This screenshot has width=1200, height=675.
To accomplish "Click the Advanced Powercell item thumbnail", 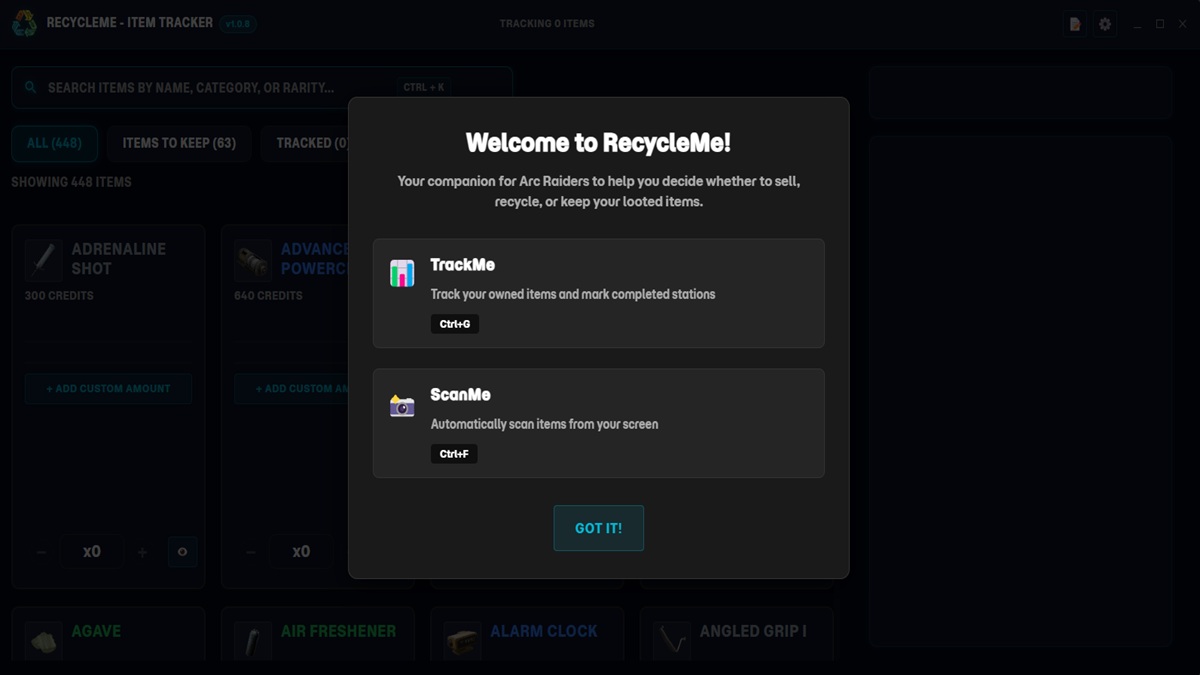I will [253, 259].
